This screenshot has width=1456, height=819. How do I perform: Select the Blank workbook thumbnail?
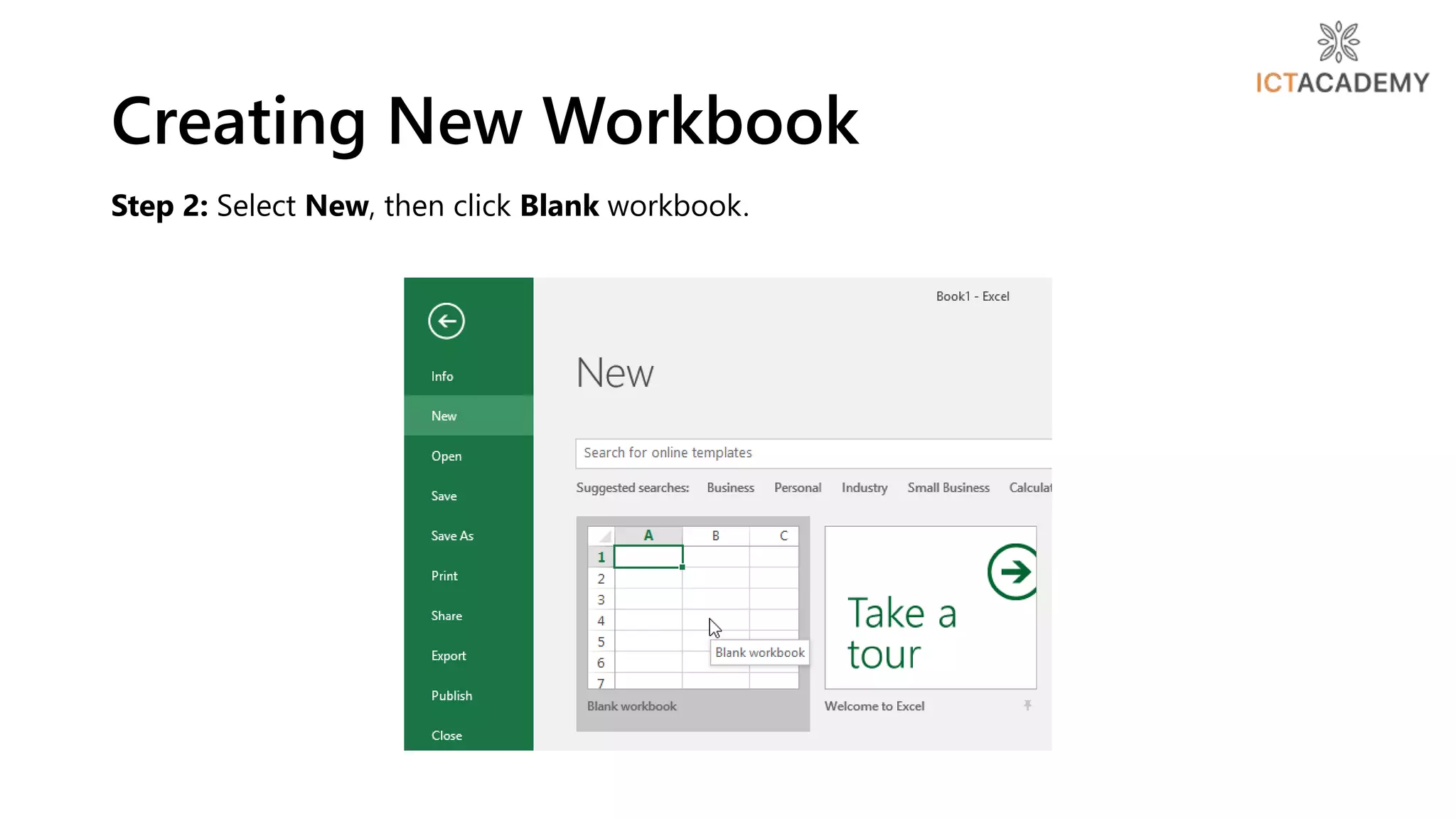tap(692, 607)
